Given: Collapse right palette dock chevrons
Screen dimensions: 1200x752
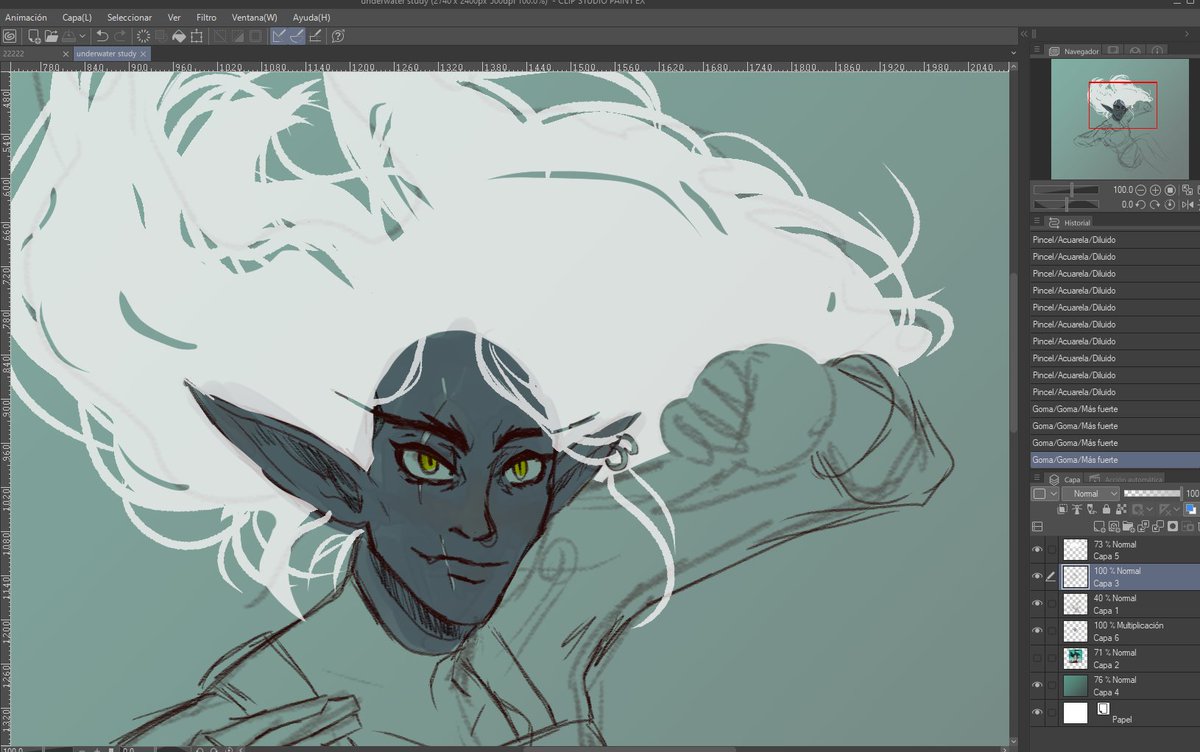Looking at the screenshot, I should [x=1024, y=34].
